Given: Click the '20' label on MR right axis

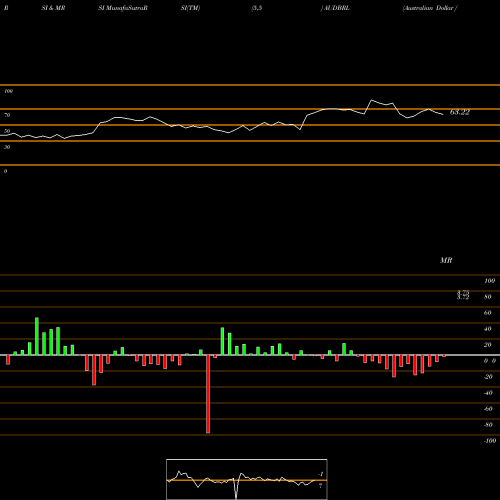Looking at the screenshot, I should point(488,345).
